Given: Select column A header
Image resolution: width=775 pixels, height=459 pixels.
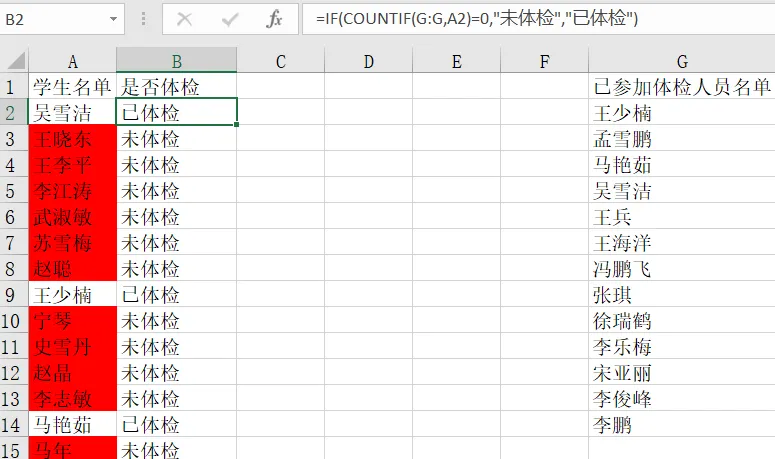Looking at the screenshot, I should (73, 62).
